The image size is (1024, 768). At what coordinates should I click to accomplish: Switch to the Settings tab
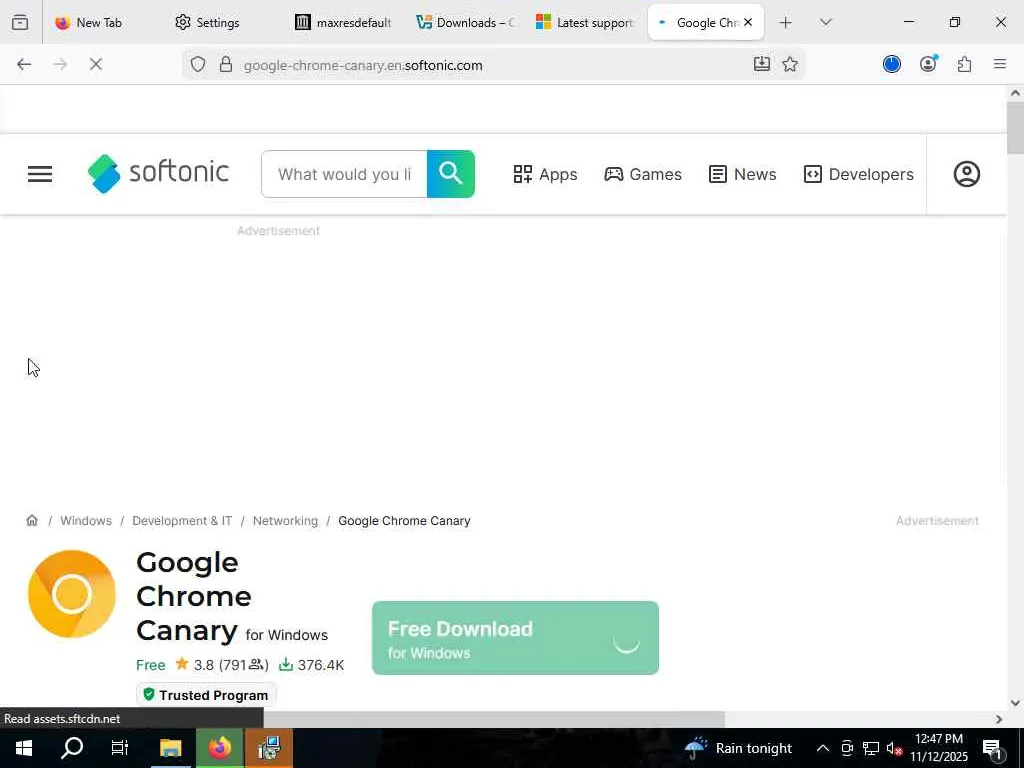(217, 22)
